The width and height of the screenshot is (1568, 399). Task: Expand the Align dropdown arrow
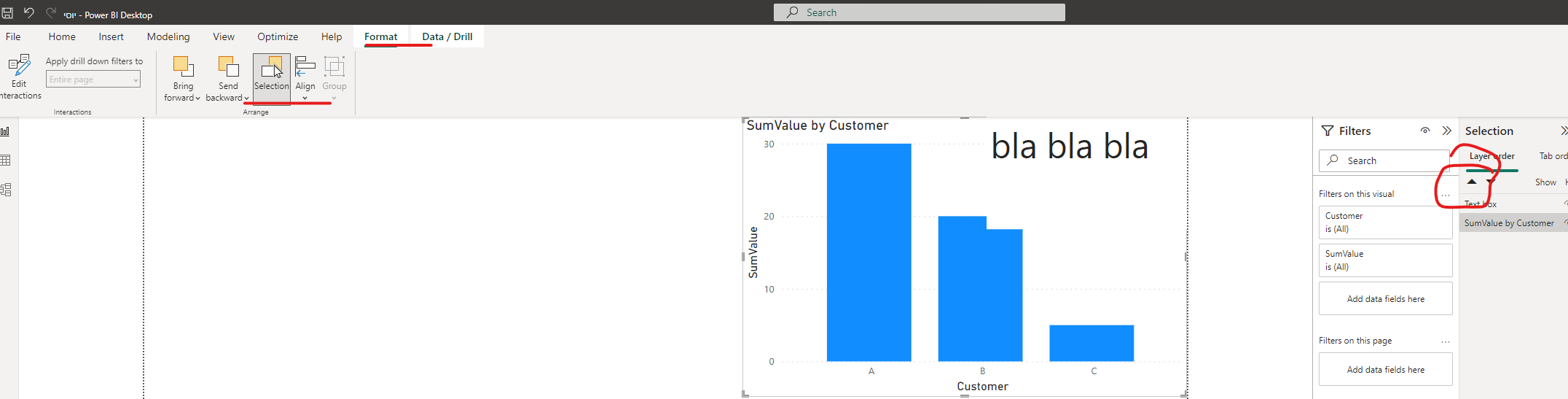(305, 98)
